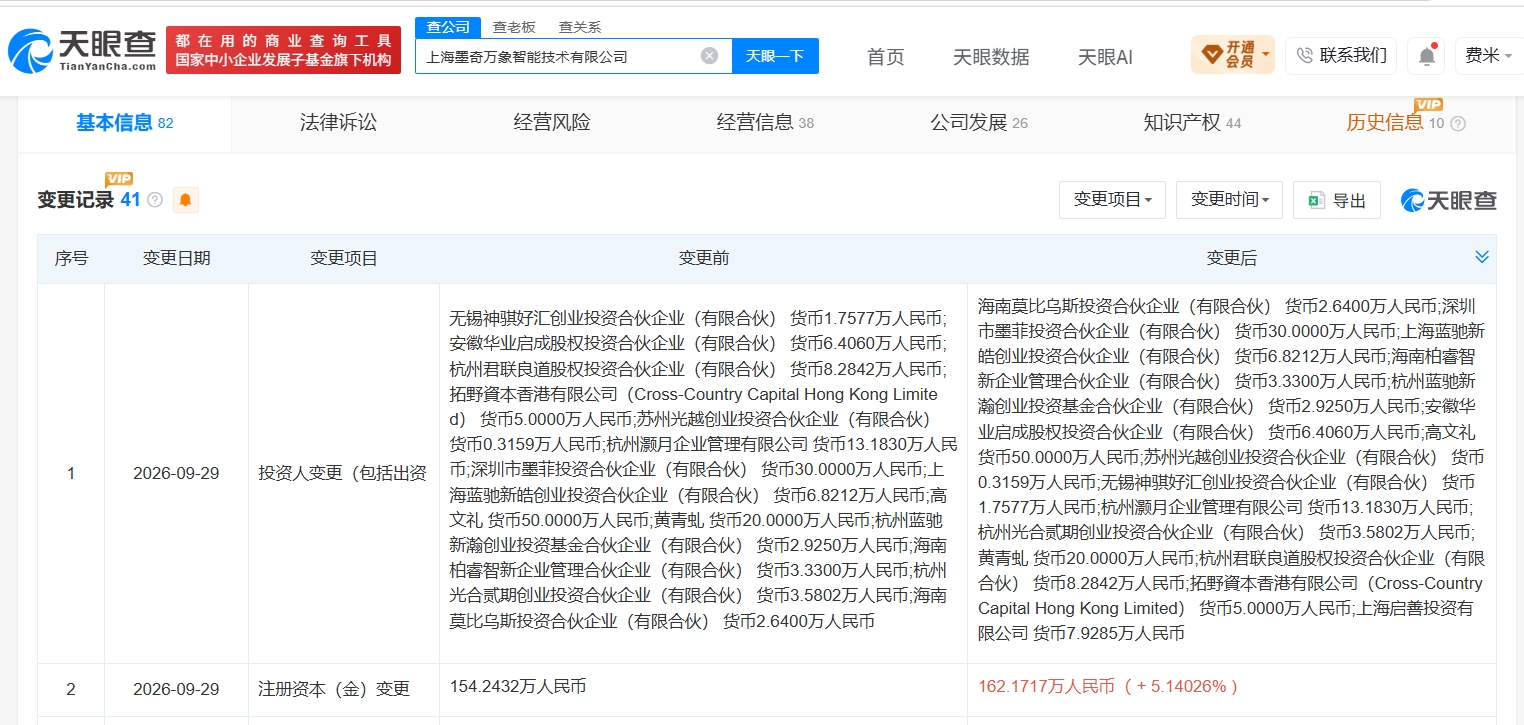
Task: Click the 投资人变更 change item cell
Action: coord(344,473)
